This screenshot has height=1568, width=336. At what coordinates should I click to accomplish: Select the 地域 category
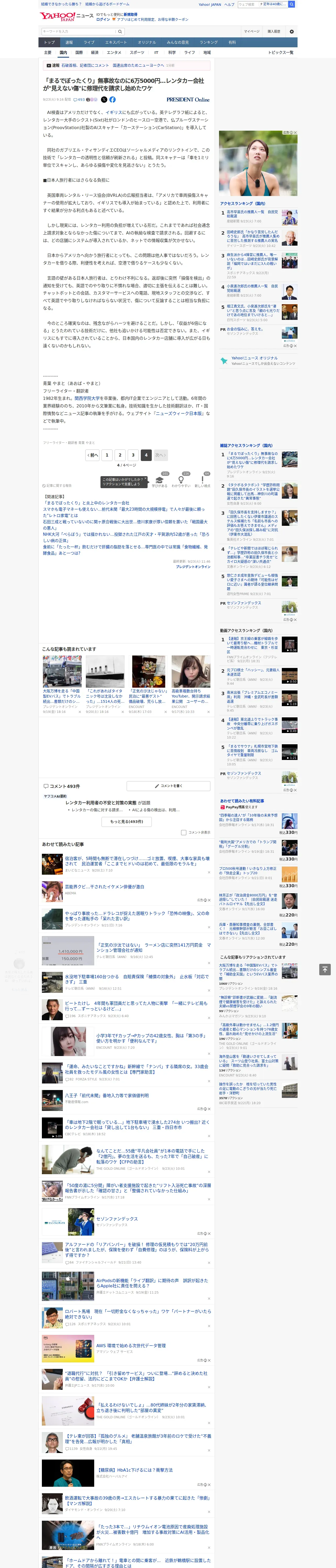click(x=207, y=52)
